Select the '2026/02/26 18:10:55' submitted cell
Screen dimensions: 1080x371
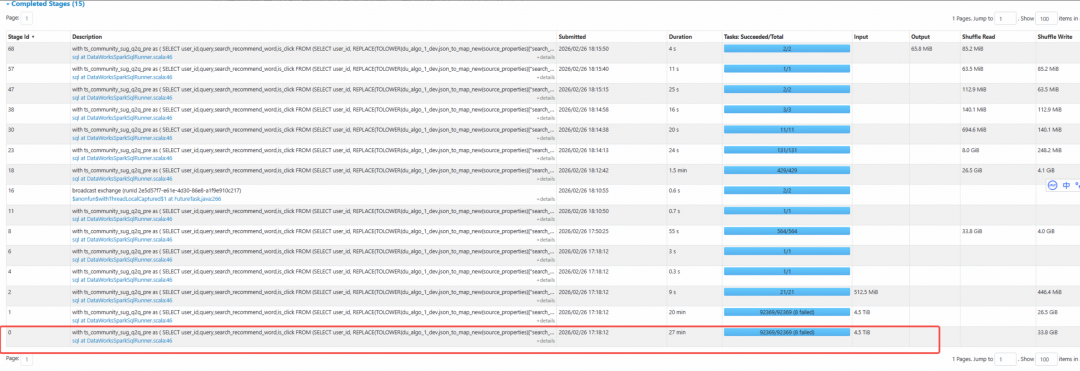click(x=583, y=190)
